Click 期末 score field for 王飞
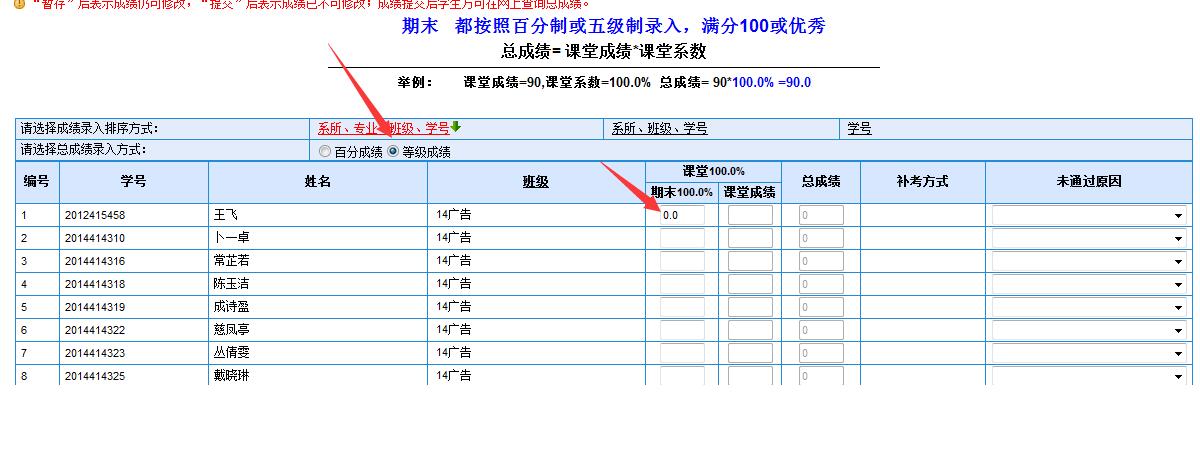This screenshot has width=1200, height=449. click(x=682, y=215)
